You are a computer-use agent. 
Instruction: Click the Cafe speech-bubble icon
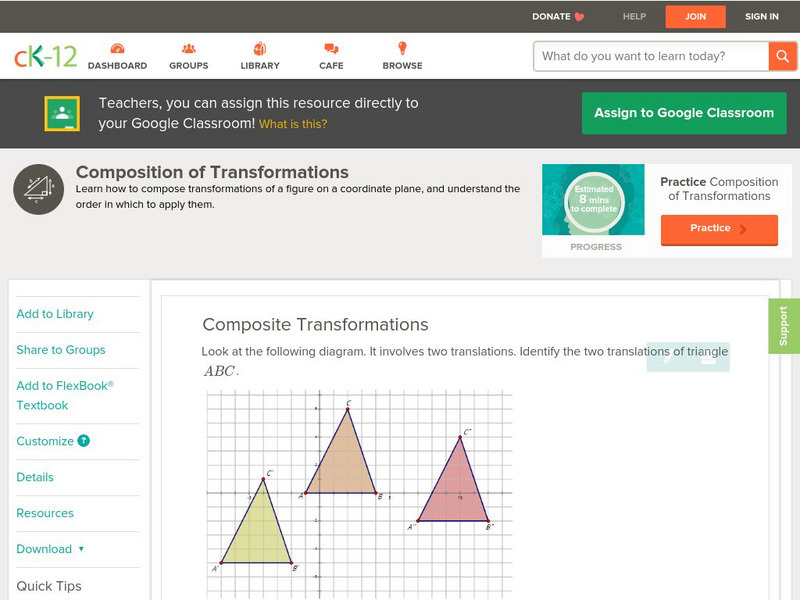[330, 47]
